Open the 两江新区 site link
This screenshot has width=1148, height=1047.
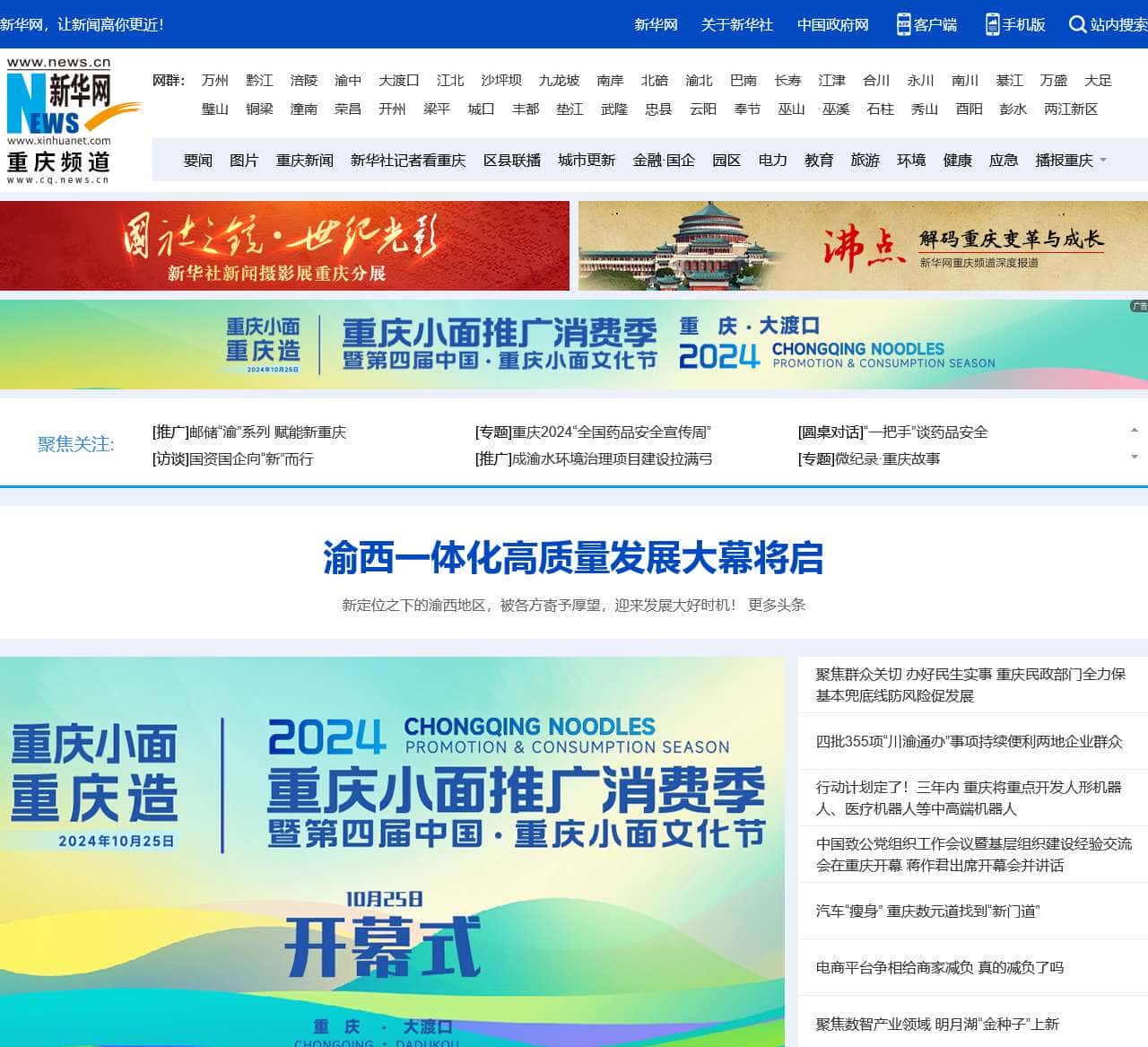(1071, 109)
